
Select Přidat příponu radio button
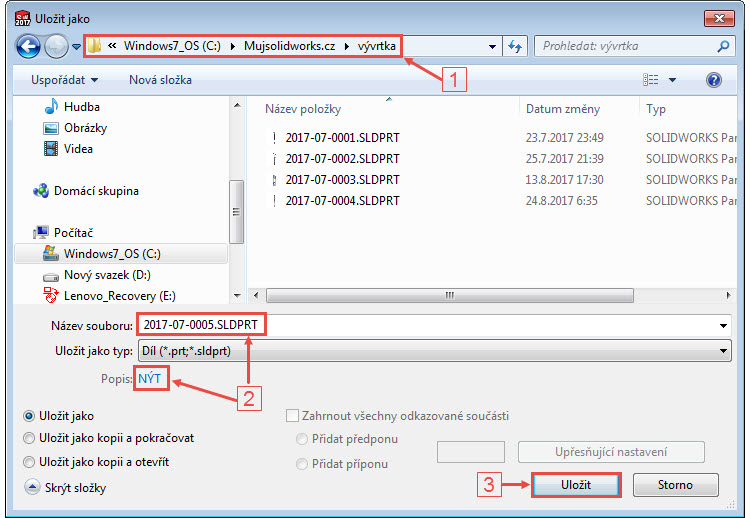click(301, 464)
